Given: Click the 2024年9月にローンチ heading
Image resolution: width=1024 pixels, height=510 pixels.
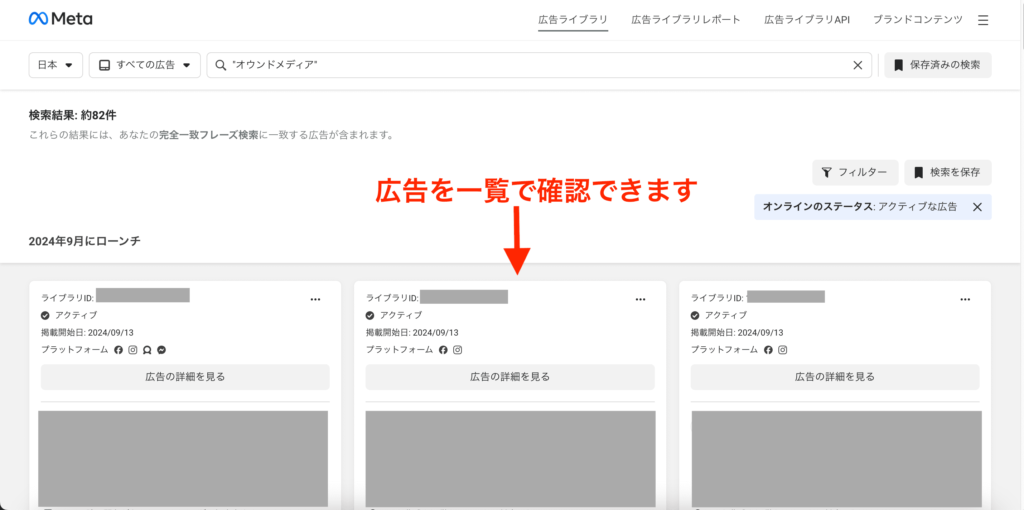Looking at the screenshot, I should [85, 241].
